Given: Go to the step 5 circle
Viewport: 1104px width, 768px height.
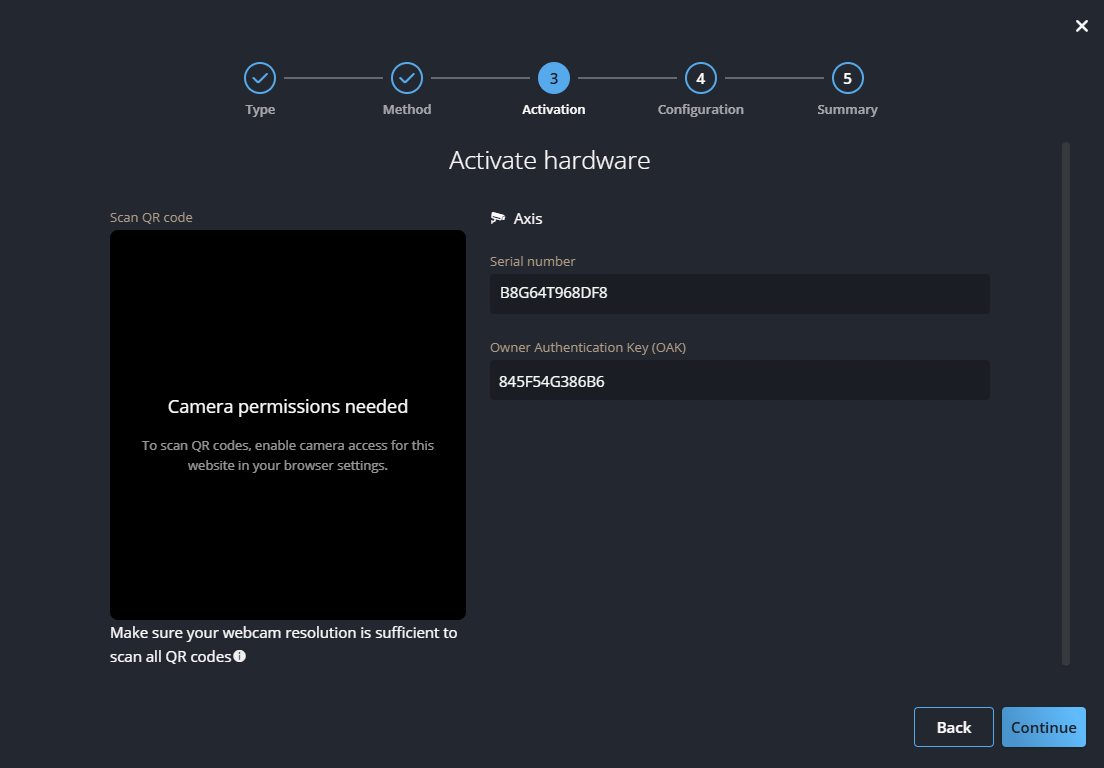Looking at the screenshot, I should 847,78.
